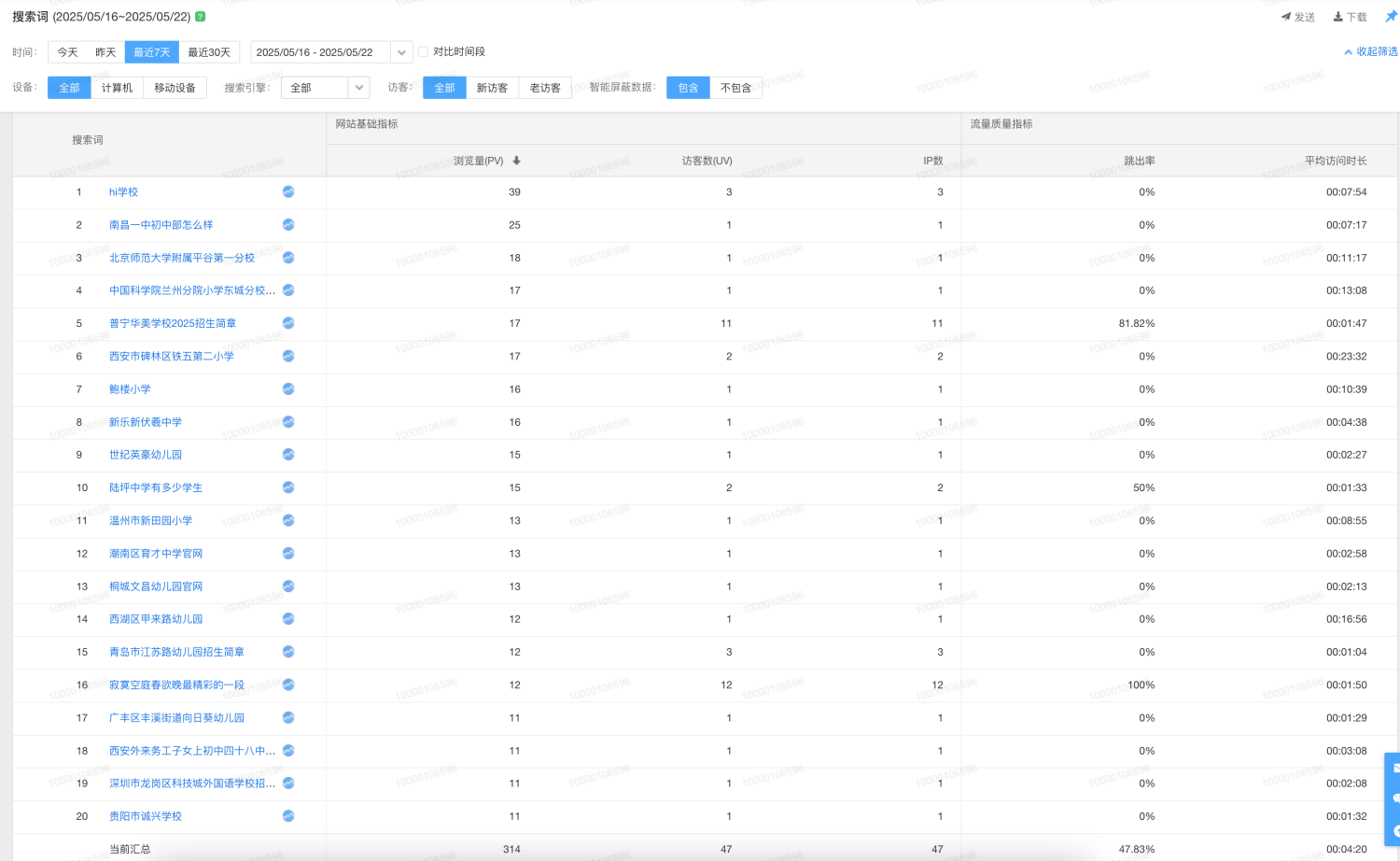
Task: Click the trend icon beside 西安外来务工子女上初中四十八中
Action: click(288, 751)
